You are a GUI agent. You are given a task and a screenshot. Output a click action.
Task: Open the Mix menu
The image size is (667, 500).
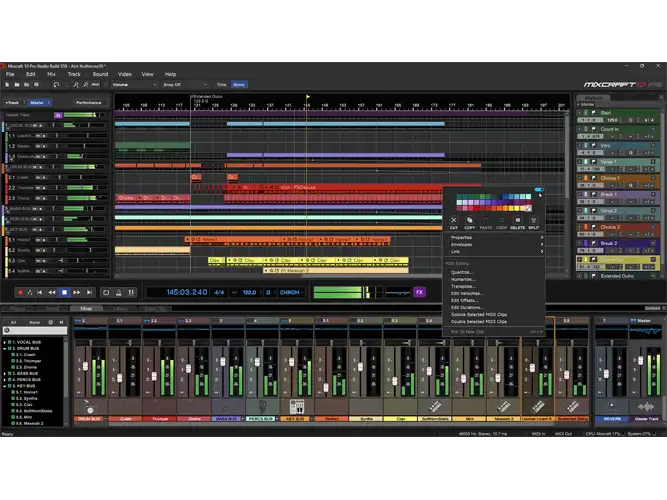pos(51,74)
